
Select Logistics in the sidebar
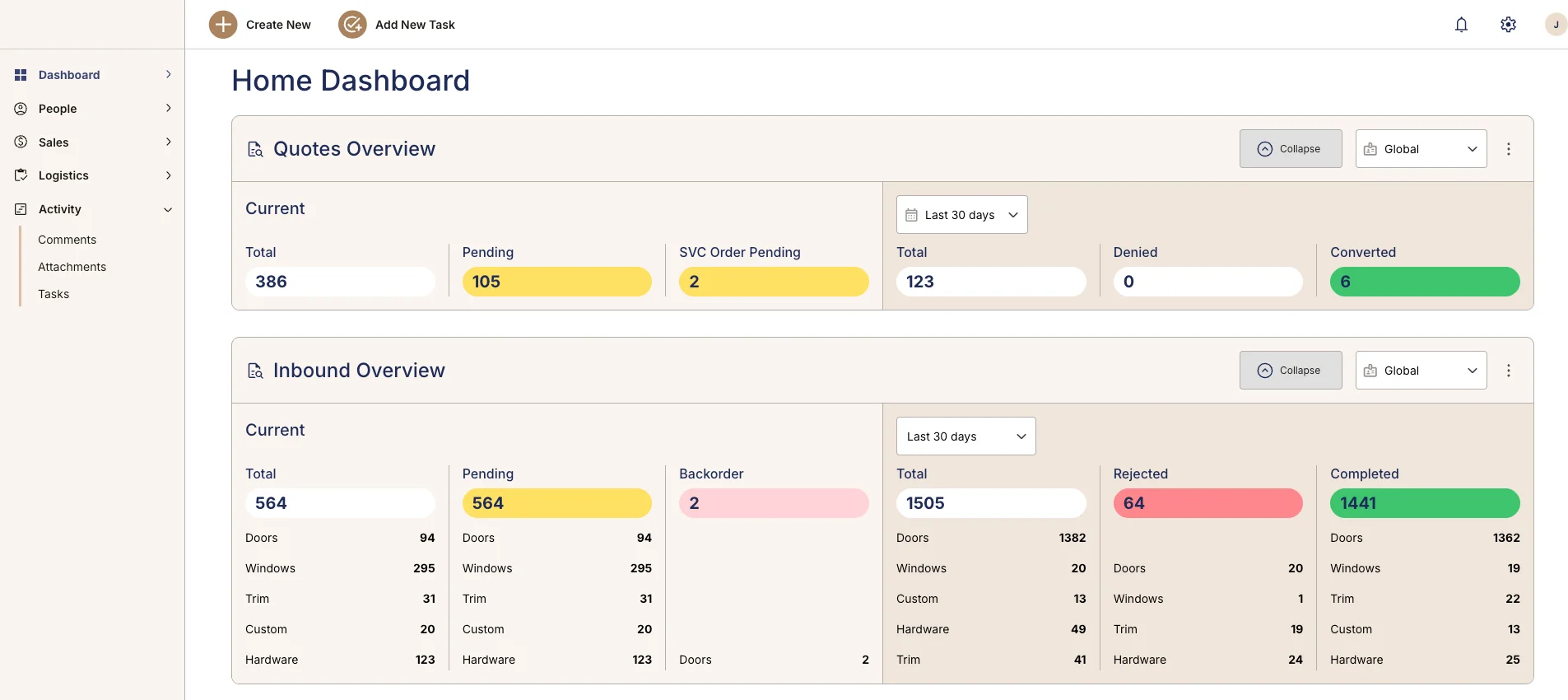63,175
